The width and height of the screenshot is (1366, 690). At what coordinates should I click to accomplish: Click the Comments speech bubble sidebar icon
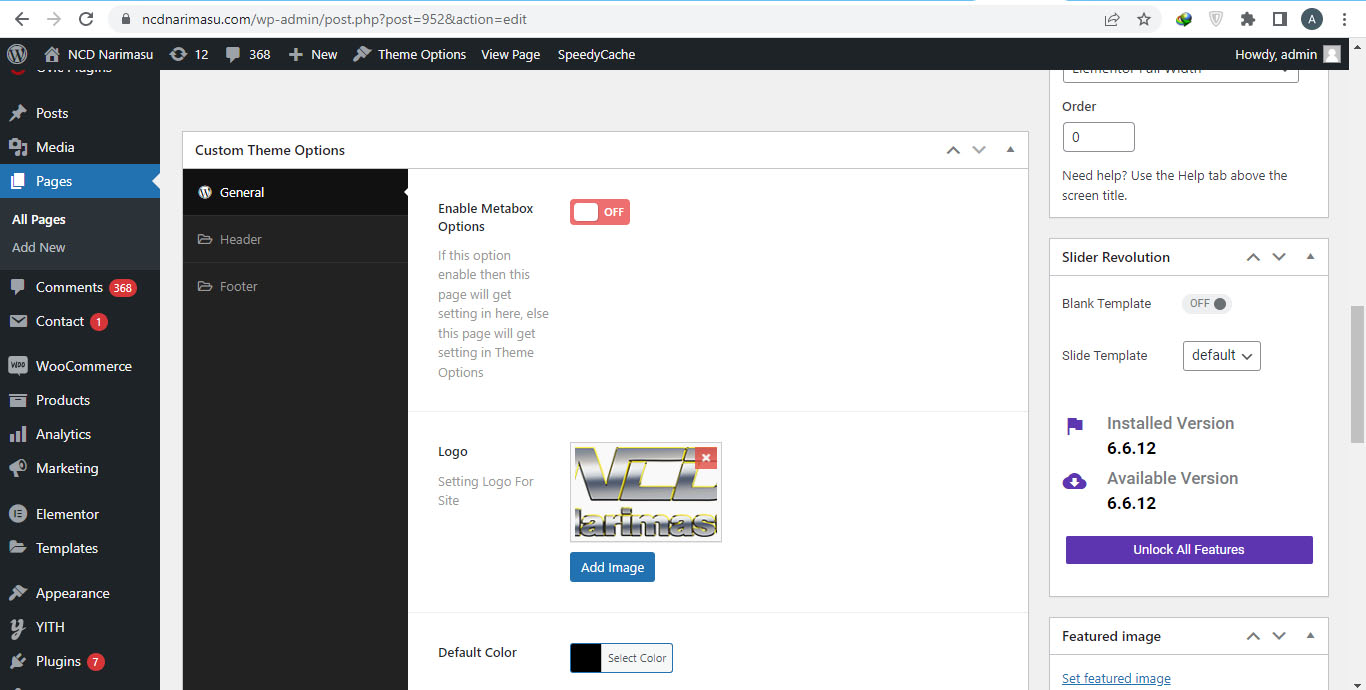(x=18, y=287)
